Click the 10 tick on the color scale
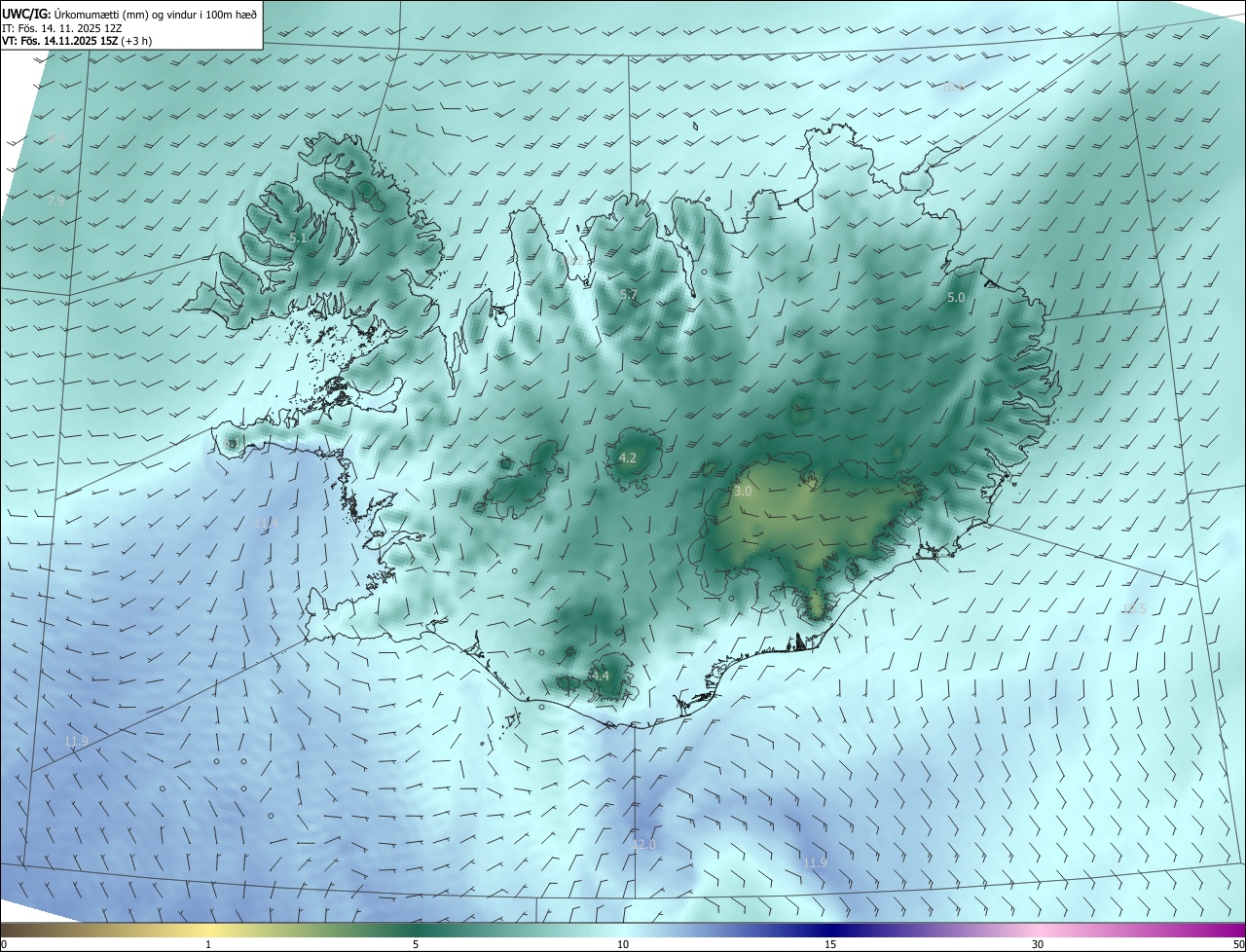1246x952 pixels. click(x=623, y=944)
